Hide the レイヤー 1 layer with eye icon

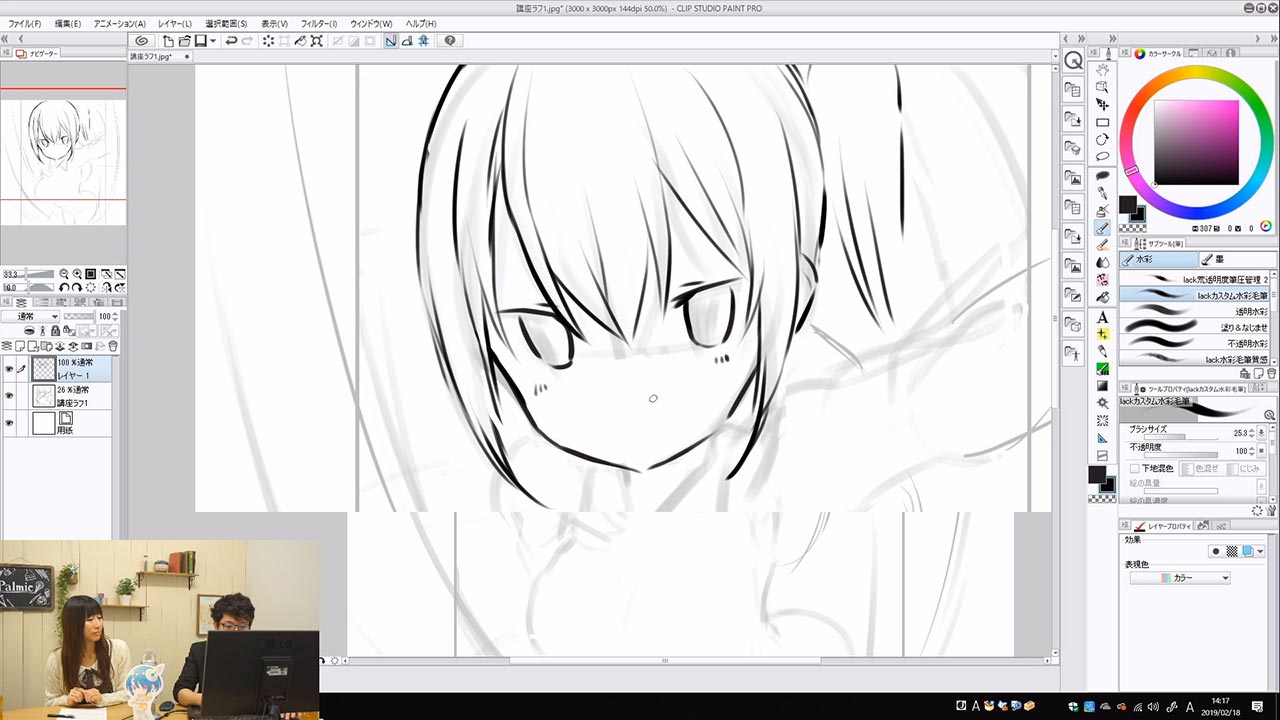[x=9, y=369]
